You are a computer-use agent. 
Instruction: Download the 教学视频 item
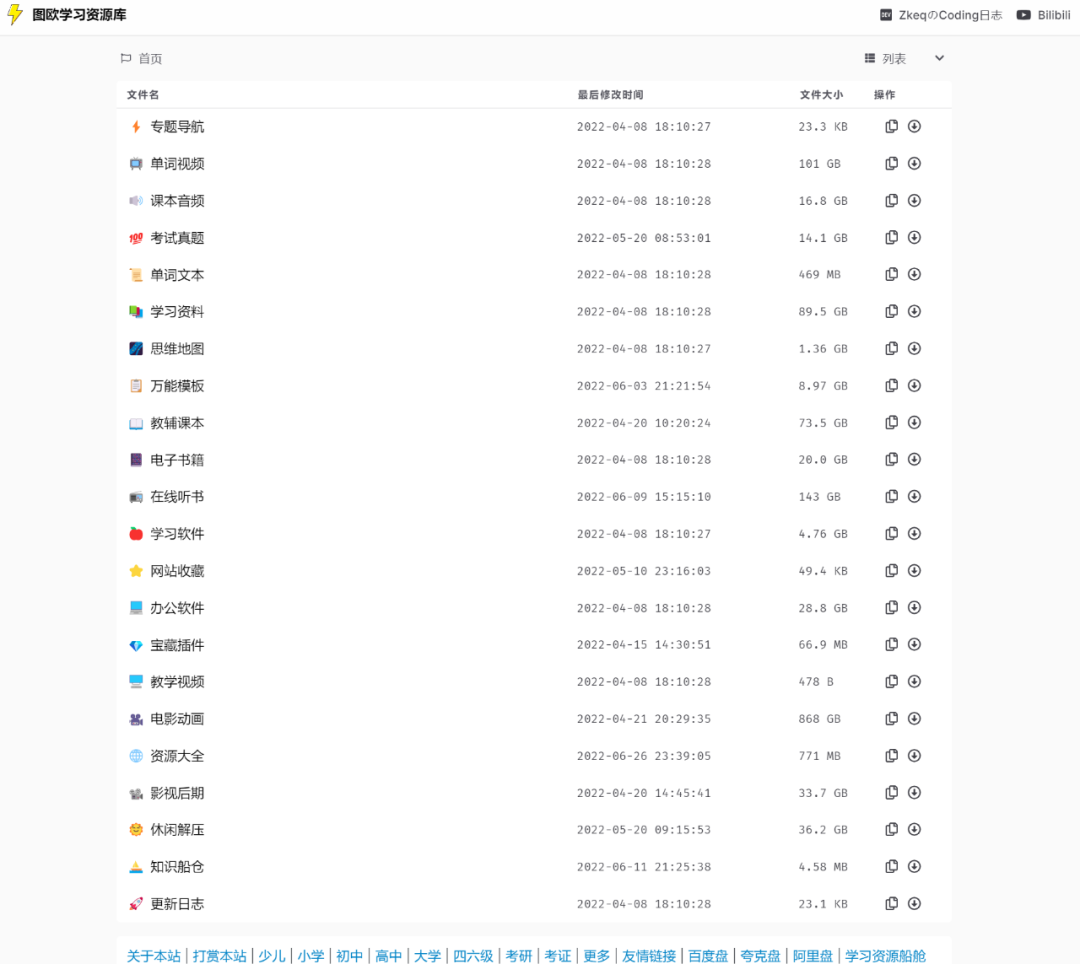pyautogui.click(x=914, y=682)
